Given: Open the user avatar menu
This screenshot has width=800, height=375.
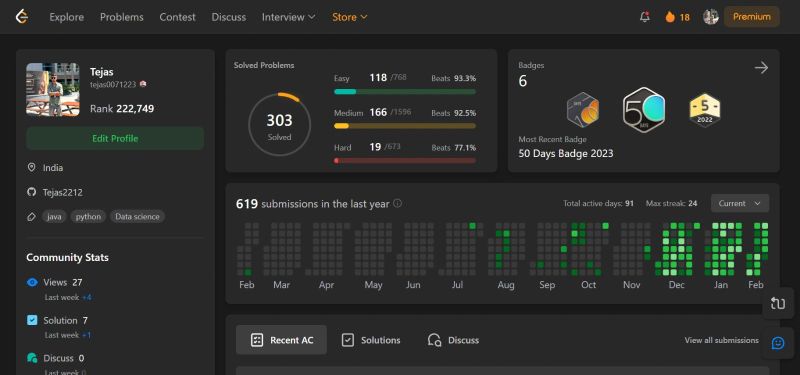Looking at the screenshot, I should pyautogui.click(x=711, y=17).
